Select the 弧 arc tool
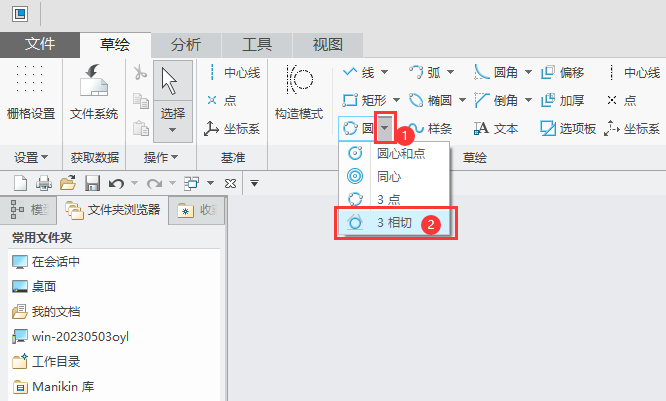 click(425, 72)
